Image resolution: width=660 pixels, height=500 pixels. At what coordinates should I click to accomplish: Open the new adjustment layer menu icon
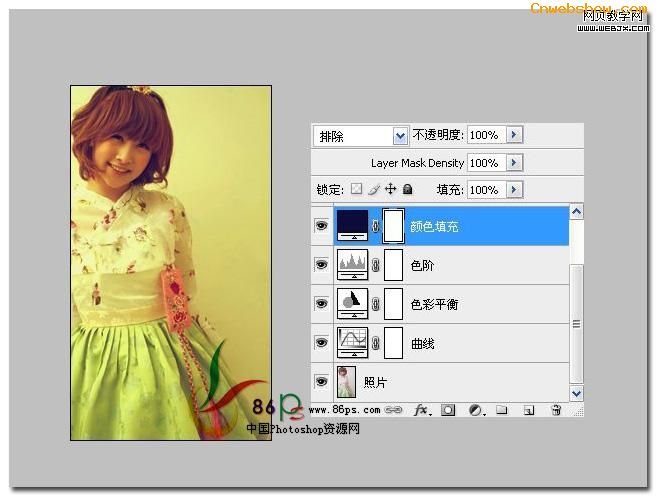(476, 410)
